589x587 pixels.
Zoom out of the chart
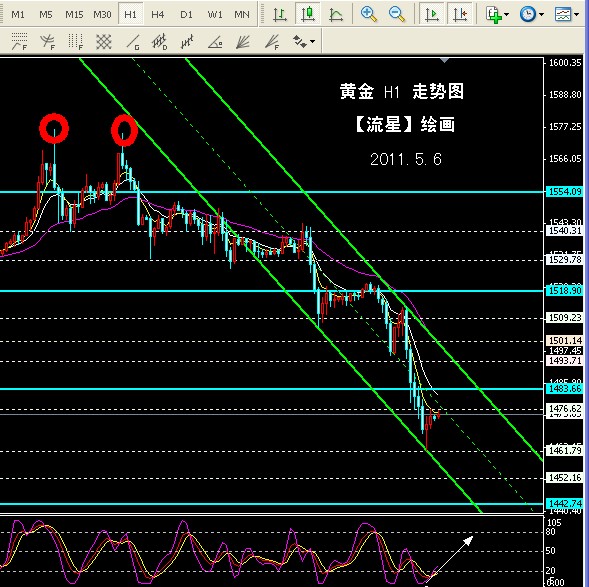tap(397, 14)
